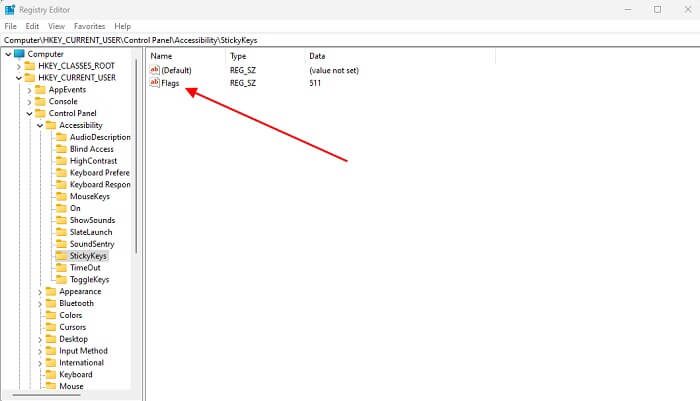Select the Flags value name
Viewport: 700px width, 401px height.
pos(170,83)
